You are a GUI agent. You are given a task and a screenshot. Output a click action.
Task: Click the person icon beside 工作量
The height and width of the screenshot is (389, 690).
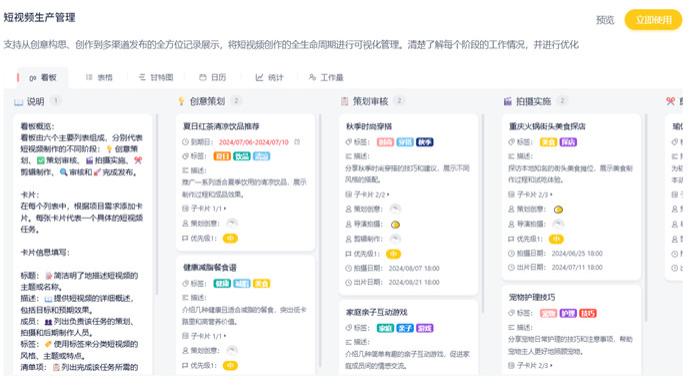[312, 77]
